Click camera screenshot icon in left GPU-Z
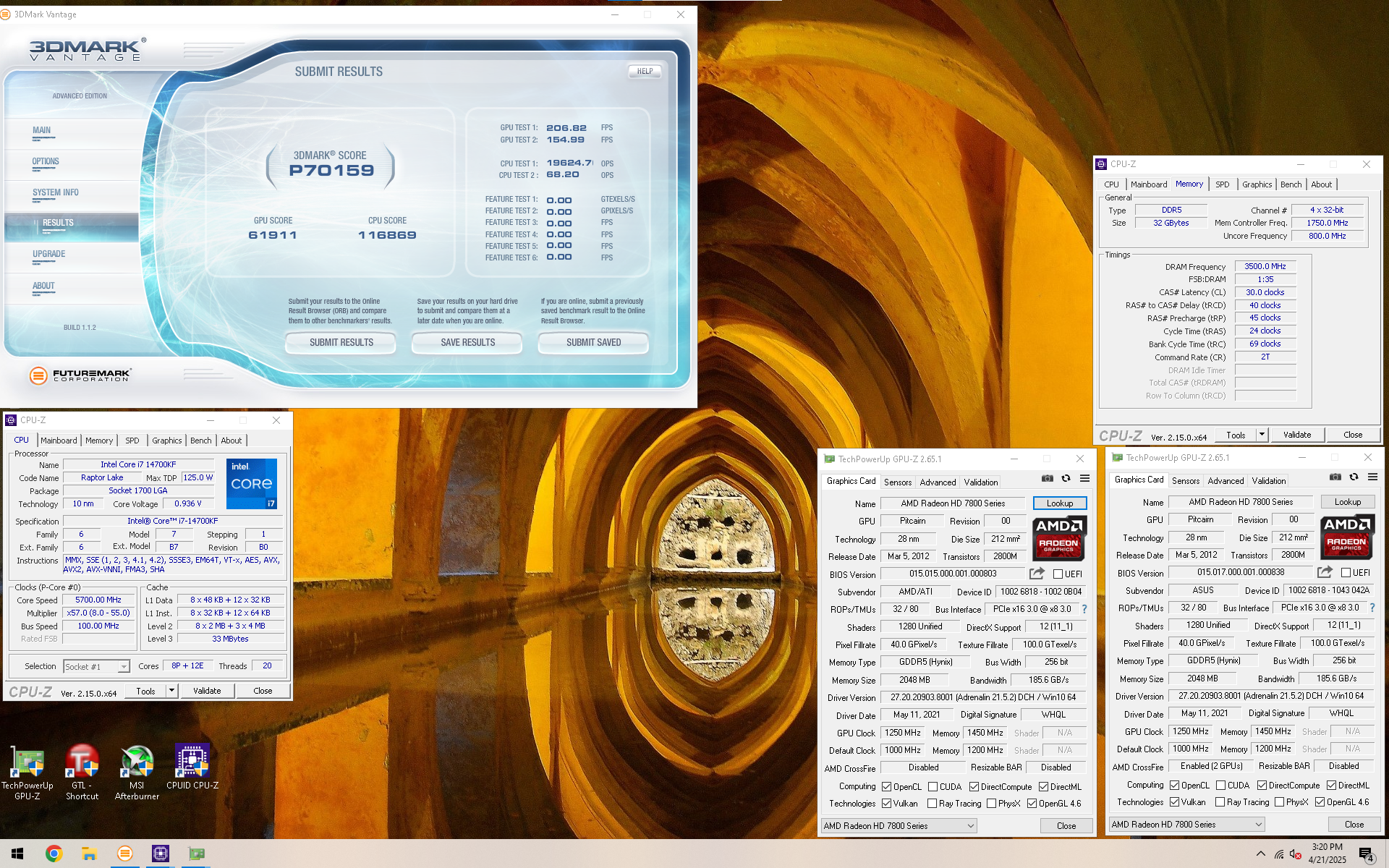The image size is (1389, 868). click(x=1047, y=478)
